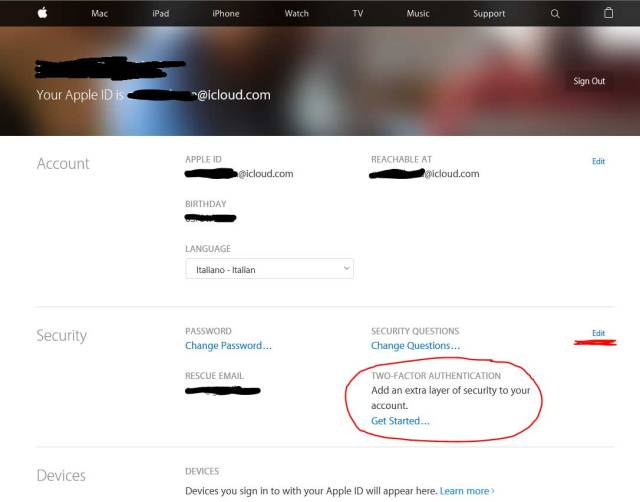The width and height of the screenshot is (640, 502).
Task: Click the Security section heading
Action: 62,336
